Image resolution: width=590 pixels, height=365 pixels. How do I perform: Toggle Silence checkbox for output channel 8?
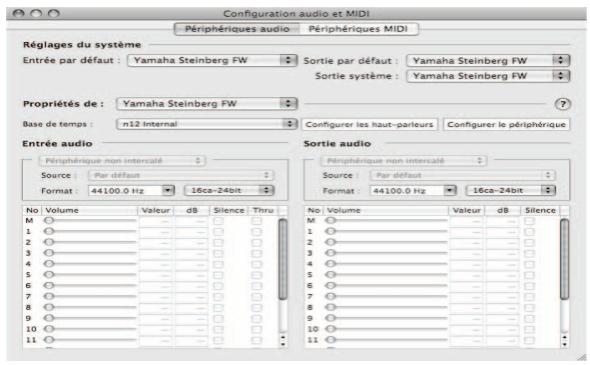point(529,308)
